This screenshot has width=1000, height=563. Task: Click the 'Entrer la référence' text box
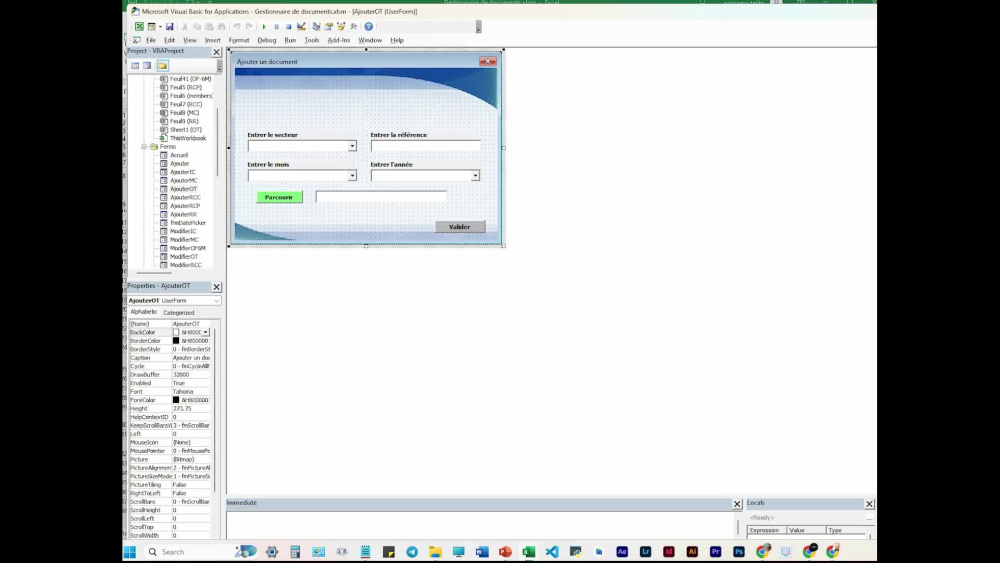click(x=425, y=146)
